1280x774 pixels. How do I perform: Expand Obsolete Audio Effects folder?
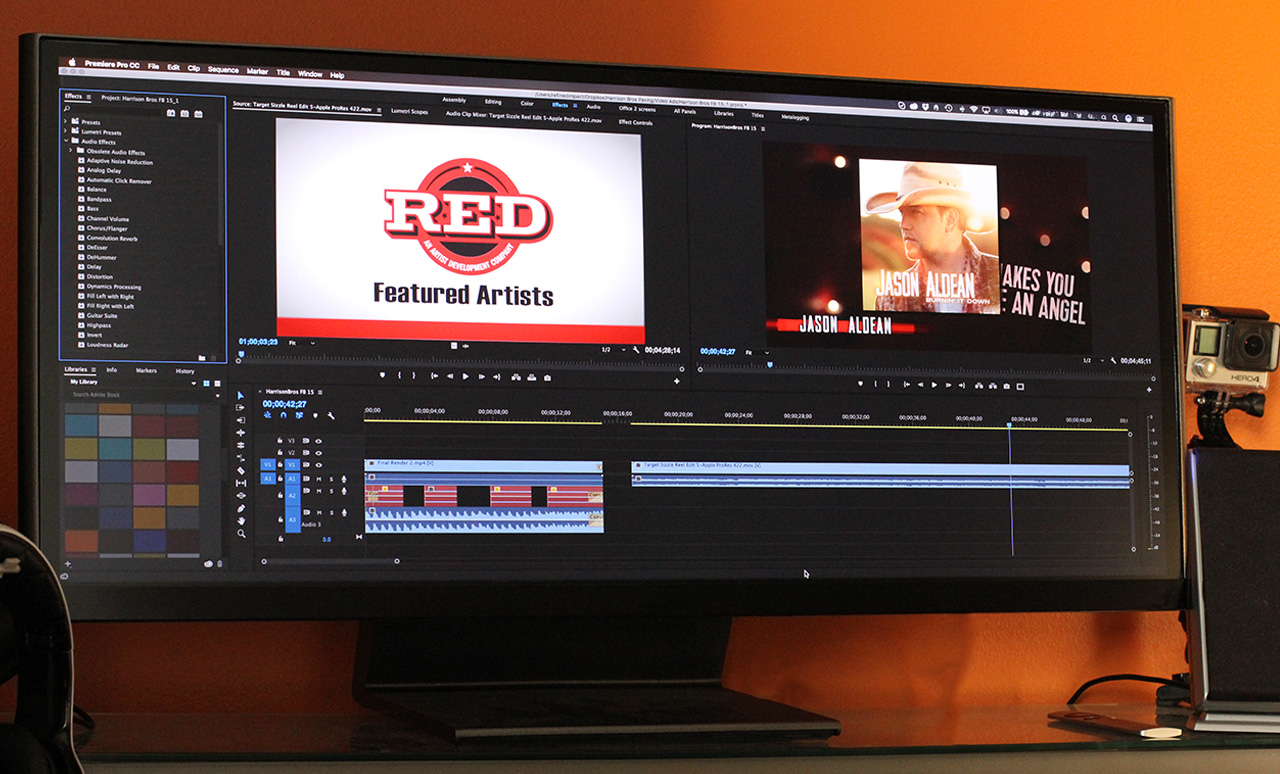pyautogui.click(x=71, y=150)
